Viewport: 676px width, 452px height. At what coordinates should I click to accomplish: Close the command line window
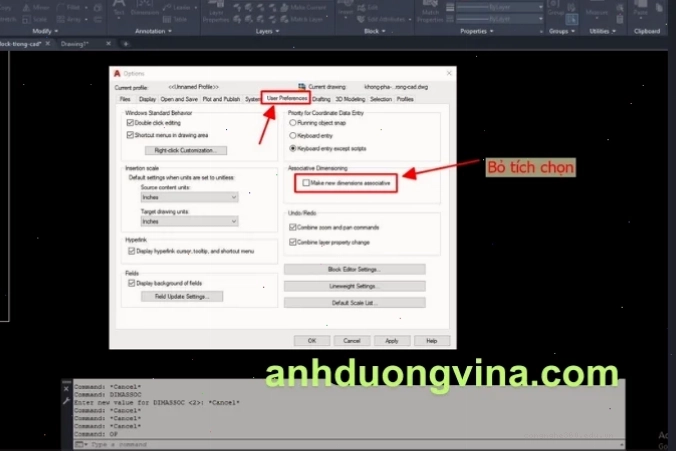tap(66, 389)
